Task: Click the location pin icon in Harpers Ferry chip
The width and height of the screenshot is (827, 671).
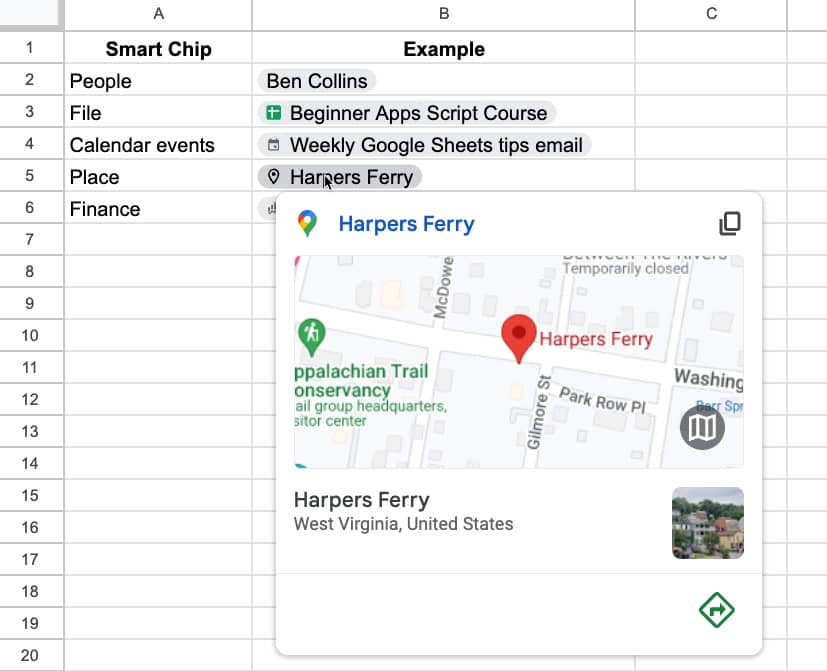Action: point(273,177)
